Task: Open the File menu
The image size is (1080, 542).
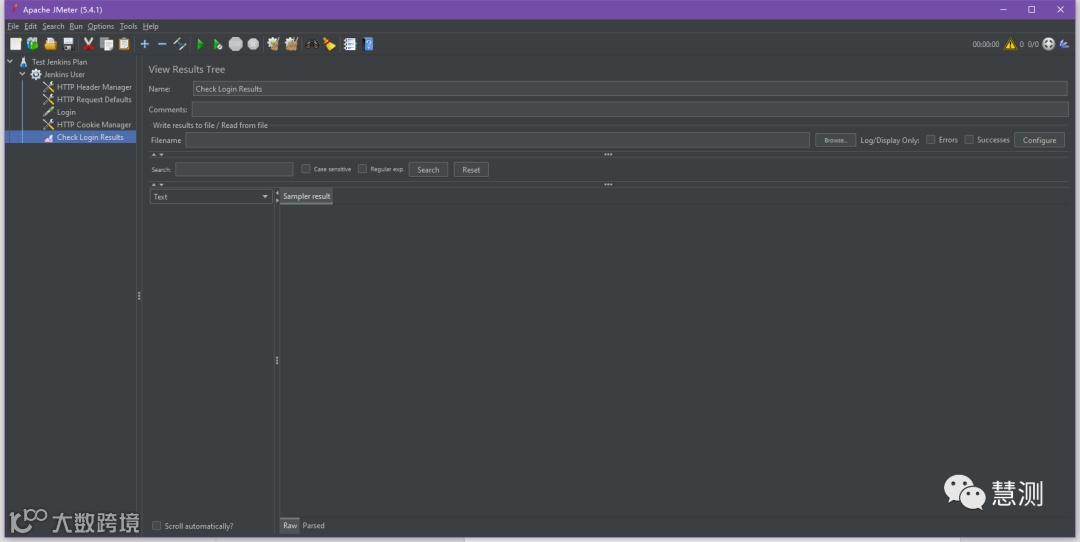Action: click(x=13, y=26)
